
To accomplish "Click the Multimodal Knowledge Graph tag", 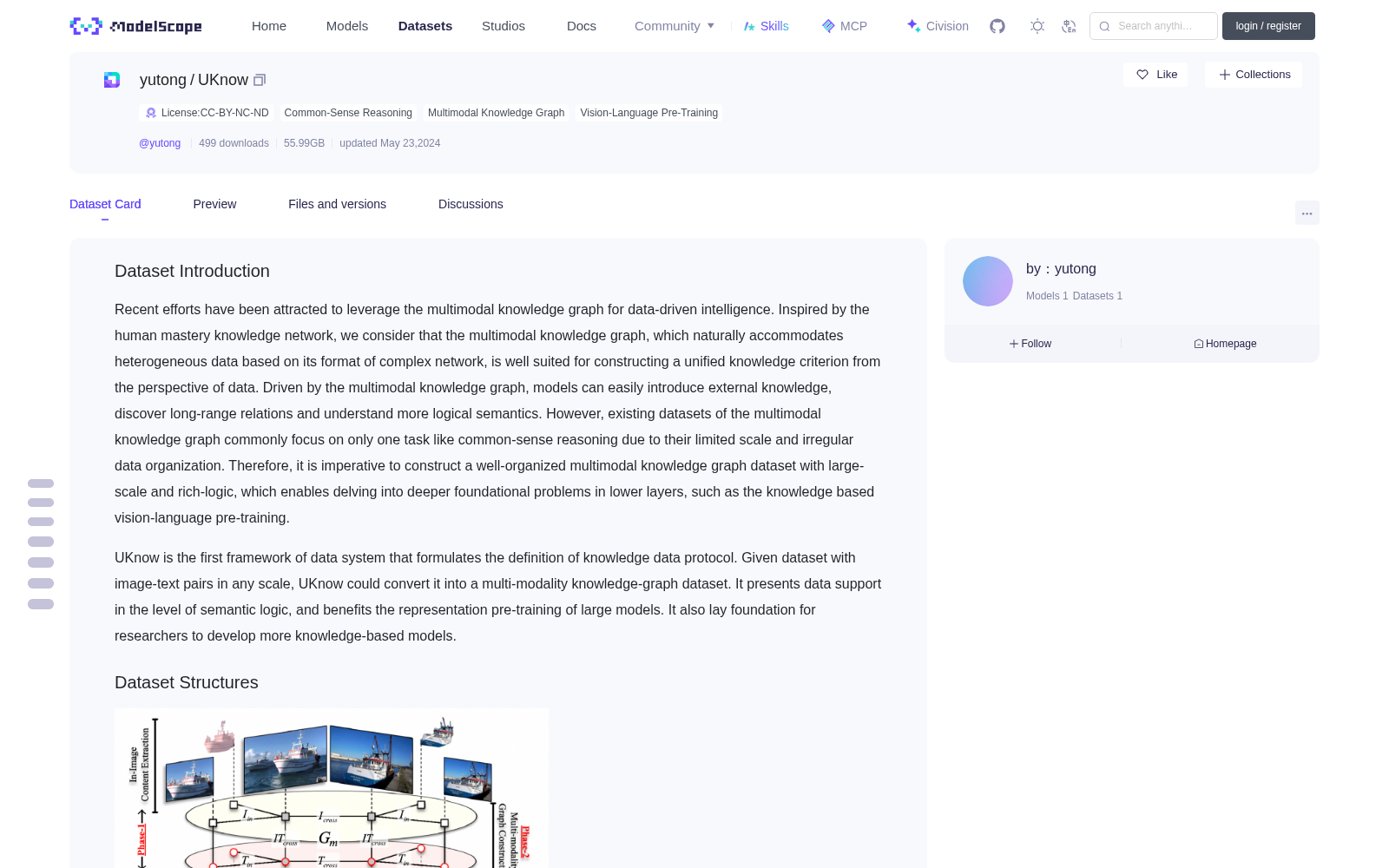I will click(x=496, y=113).
